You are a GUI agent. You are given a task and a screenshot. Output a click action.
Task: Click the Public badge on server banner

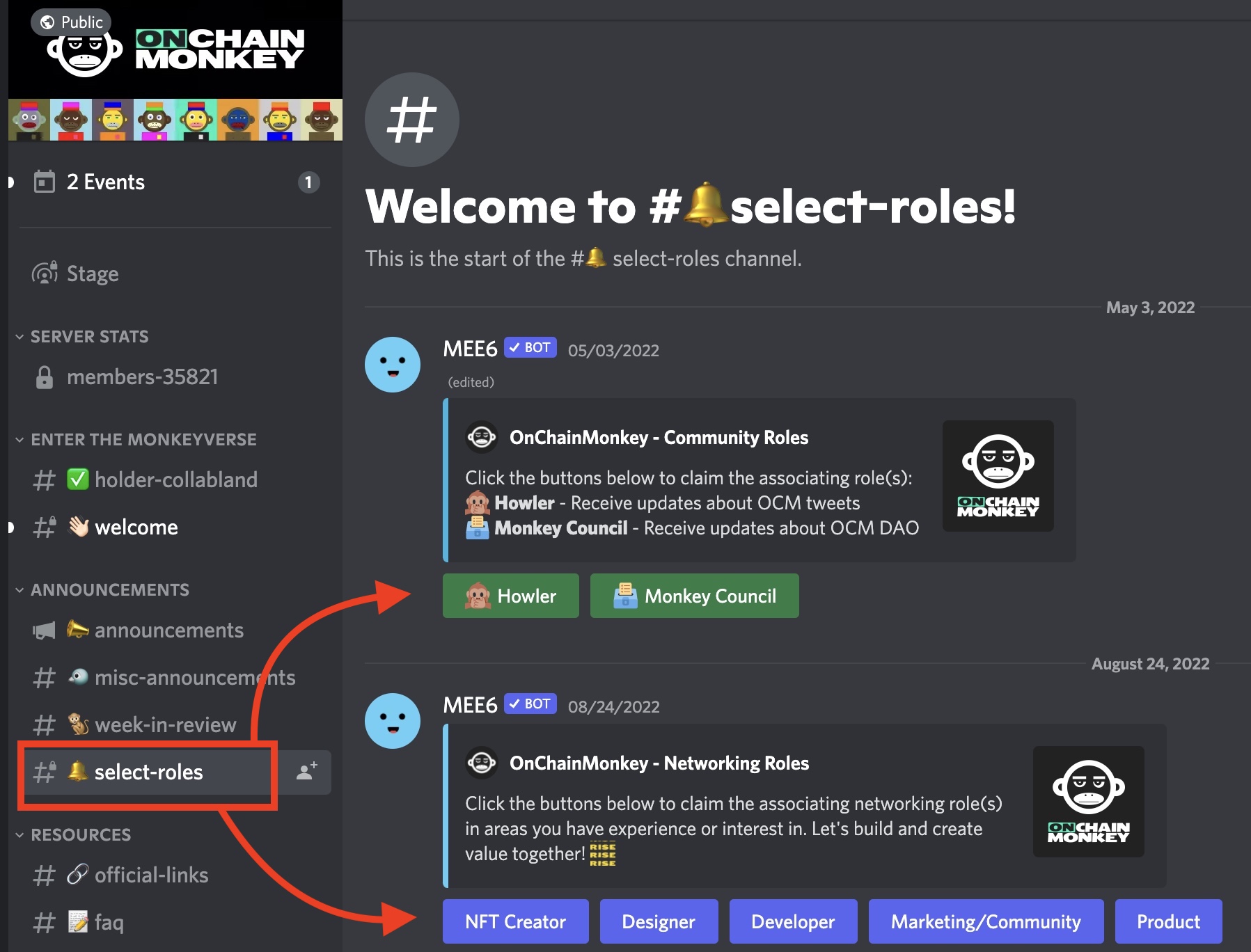coord(71,22)
